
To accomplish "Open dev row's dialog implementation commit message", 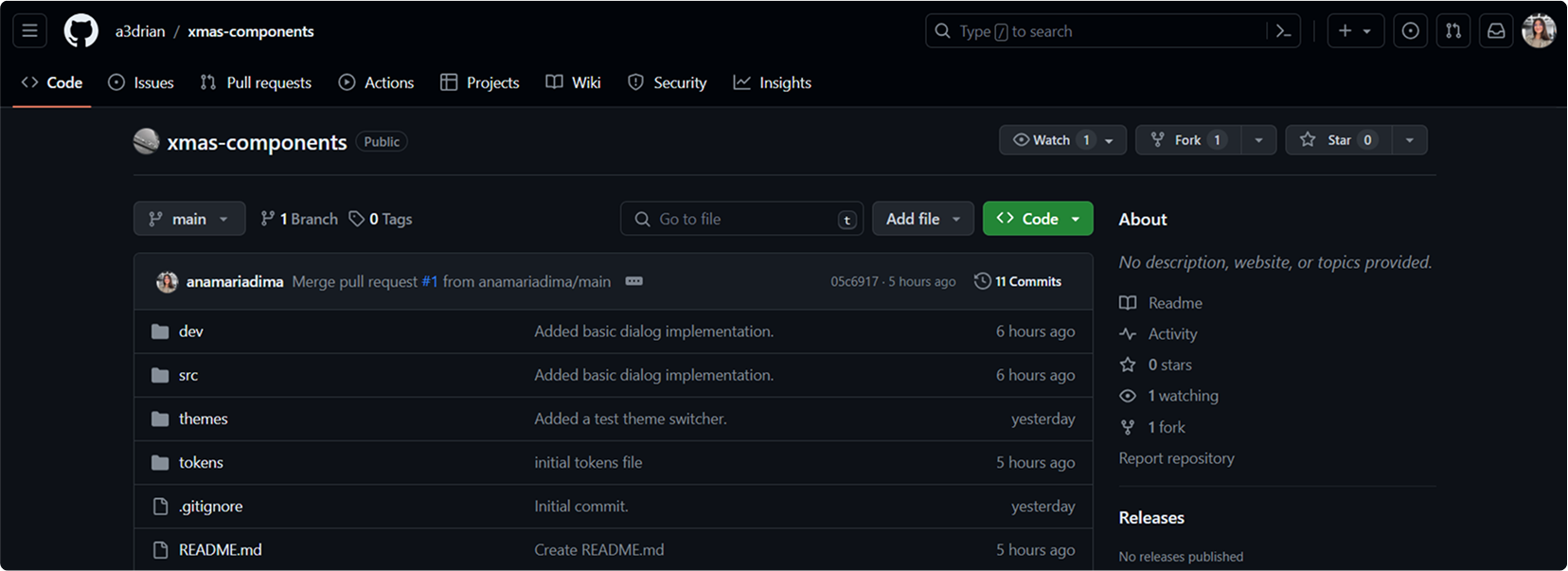I will tap(654, 331).
